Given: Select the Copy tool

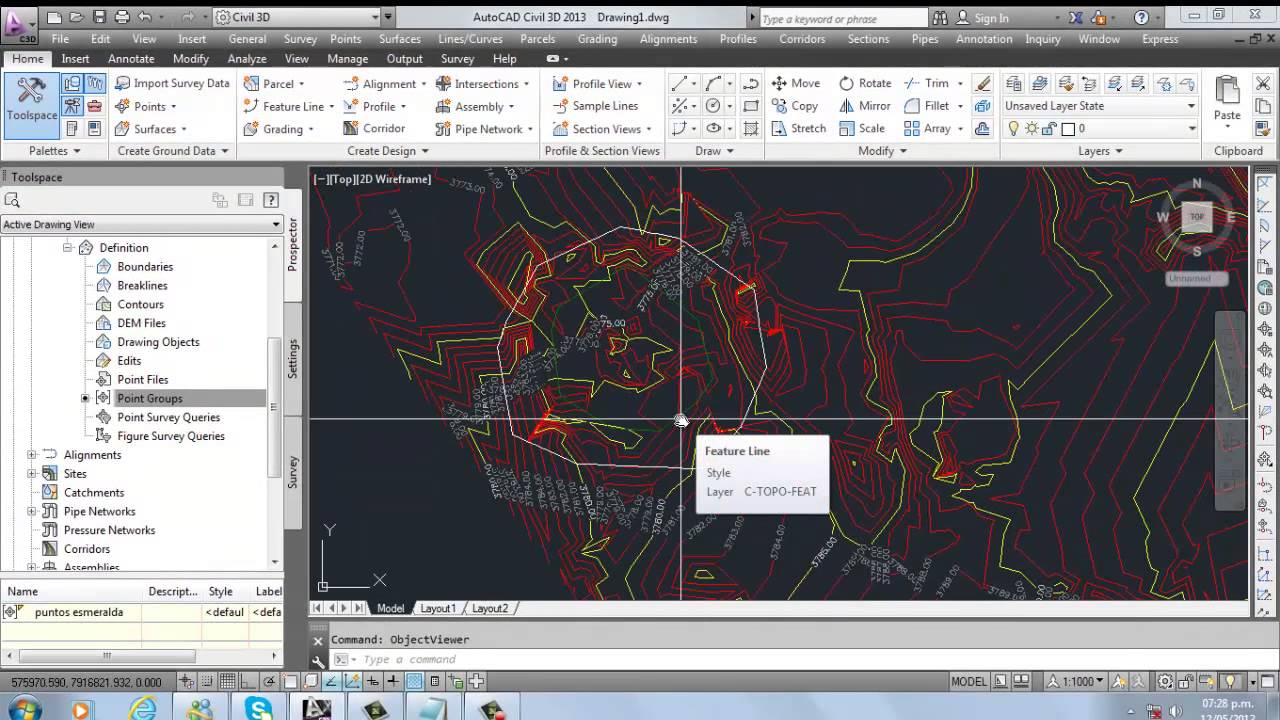Looking at the screenshot, I should (x=795, y=106).
